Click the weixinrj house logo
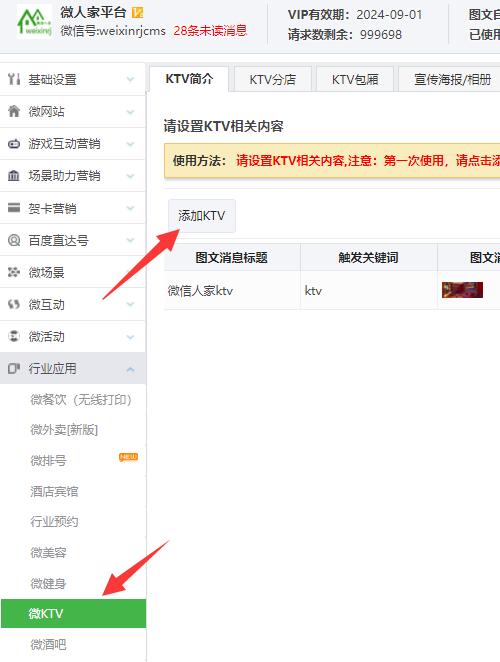Screen dimensions: 500x662 click(34, 22)
